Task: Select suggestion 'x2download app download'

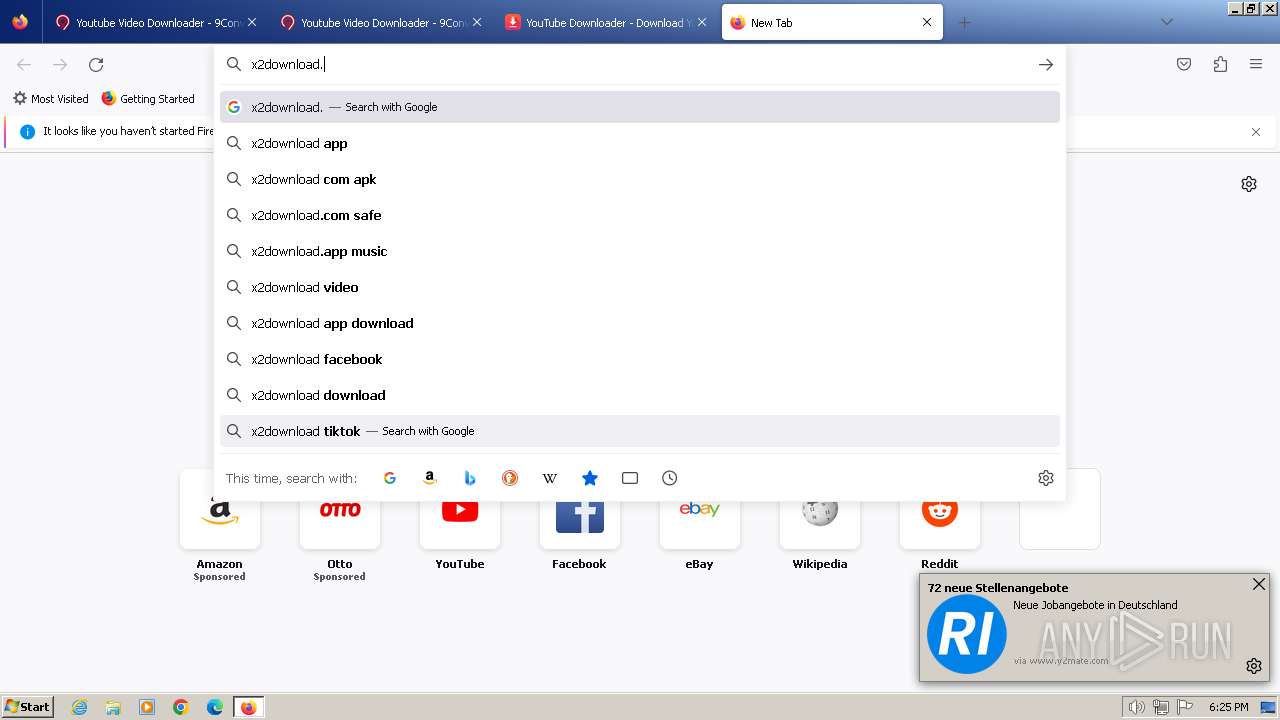Action: pyautogui.click(x=640, y=323)
